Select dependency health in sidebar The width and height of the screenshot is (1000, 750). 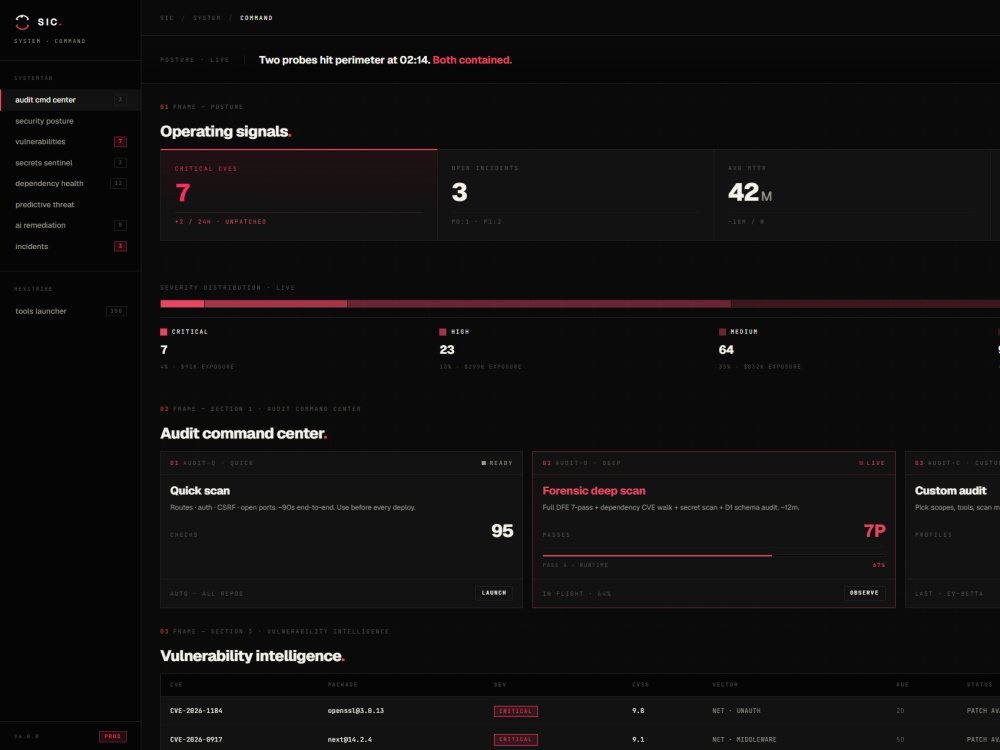pyautogui.click(x=70, y=184)
